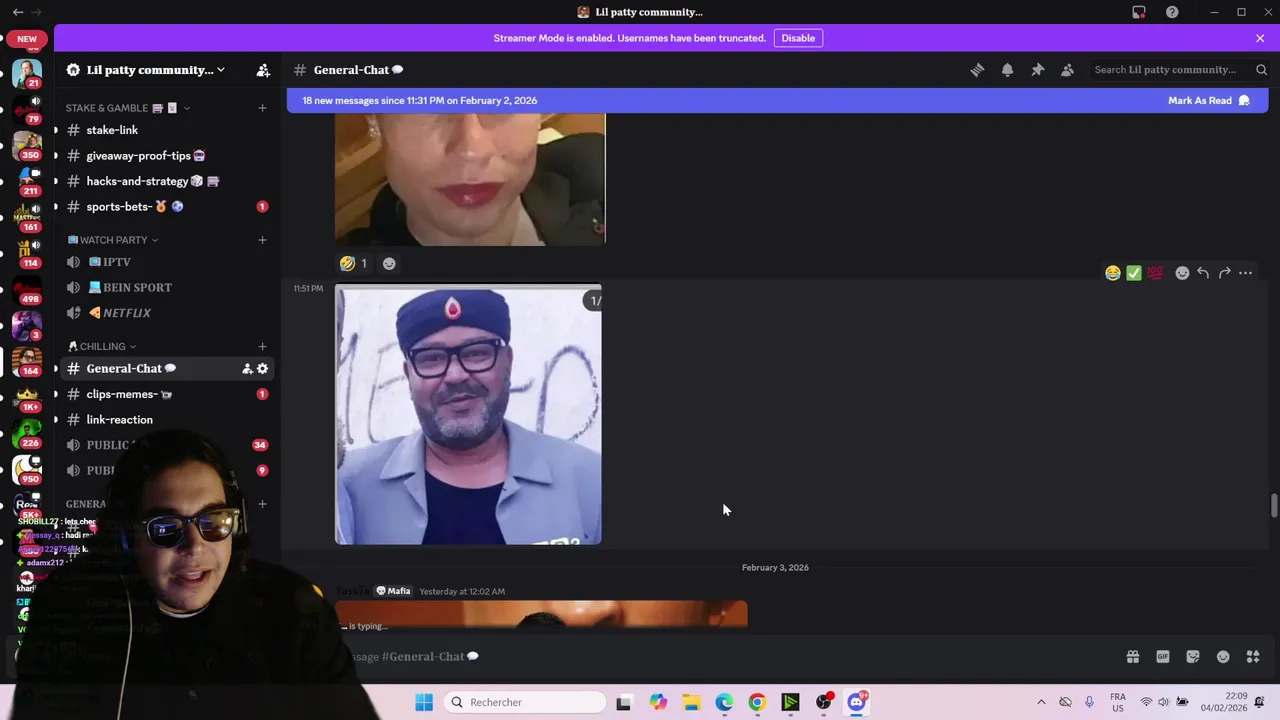1280x720 pixels.
Task: Open File Explorer from taskbar
Action: click(691, 702)
